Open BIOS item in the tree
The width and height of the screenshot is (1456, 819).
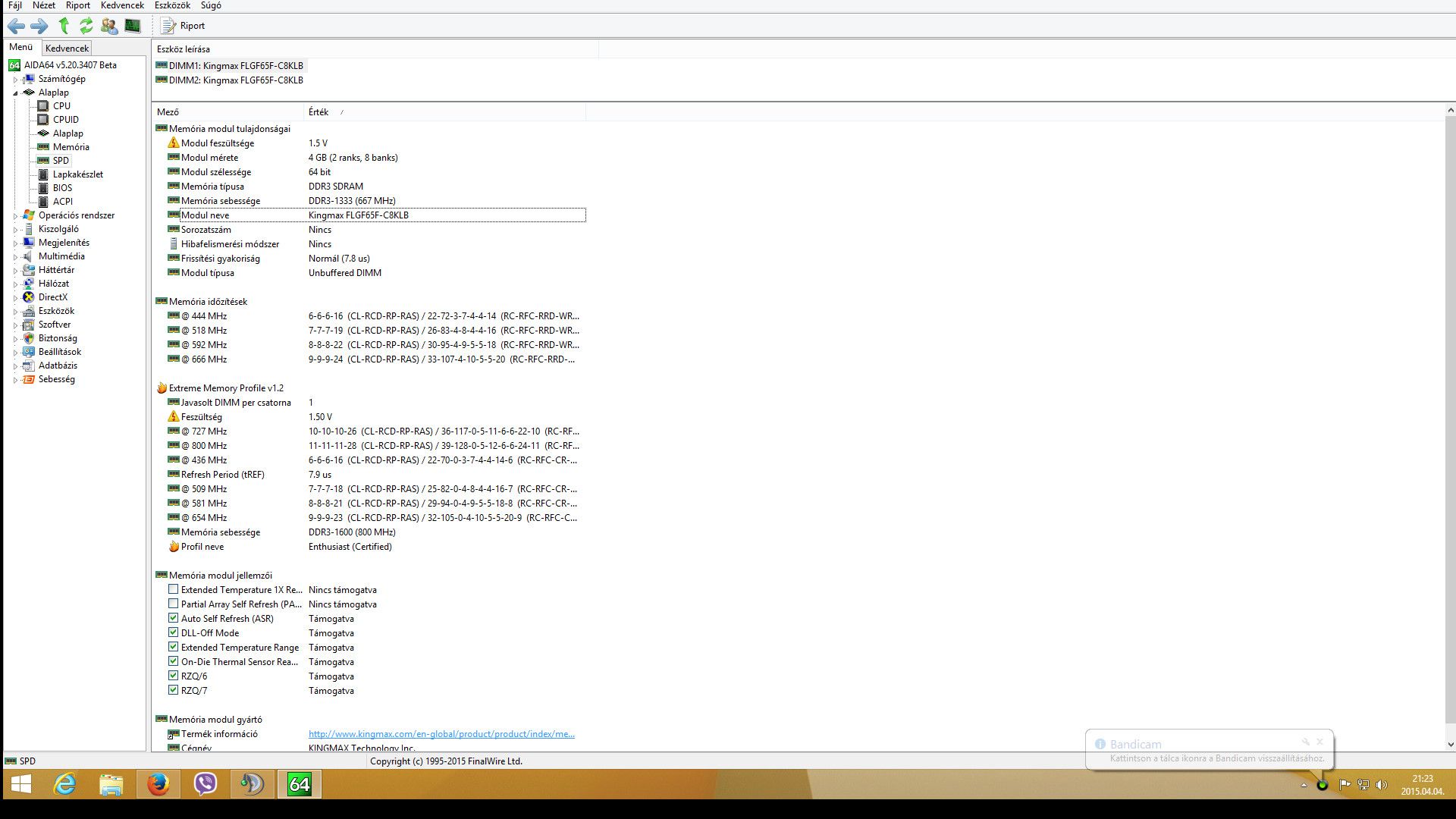tap(62, 188)
